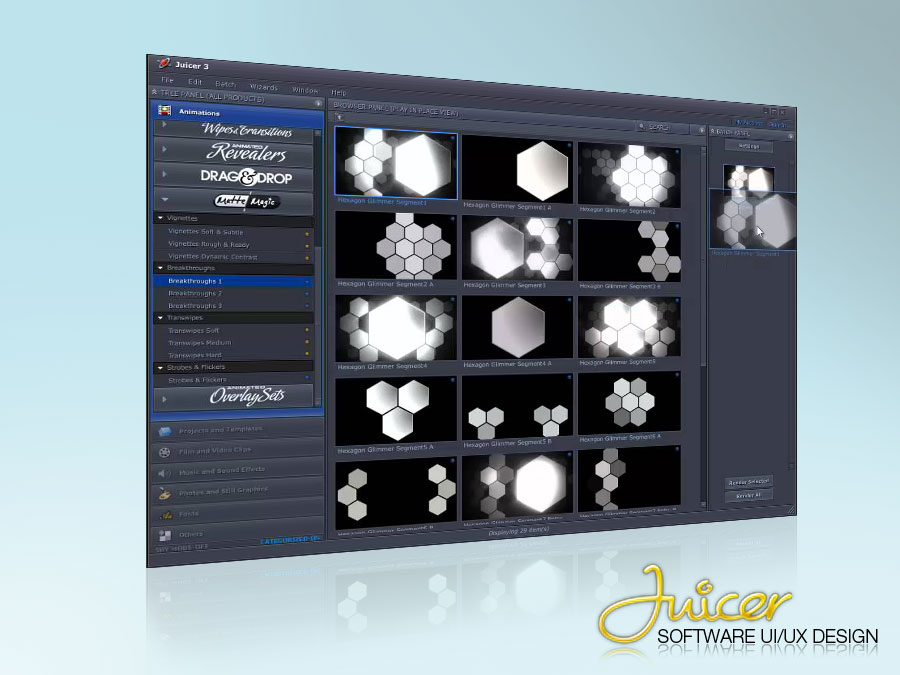This screenshot has width=900, height=675.
Task: Open the Wizards menu
Action: tap(264, 87)
